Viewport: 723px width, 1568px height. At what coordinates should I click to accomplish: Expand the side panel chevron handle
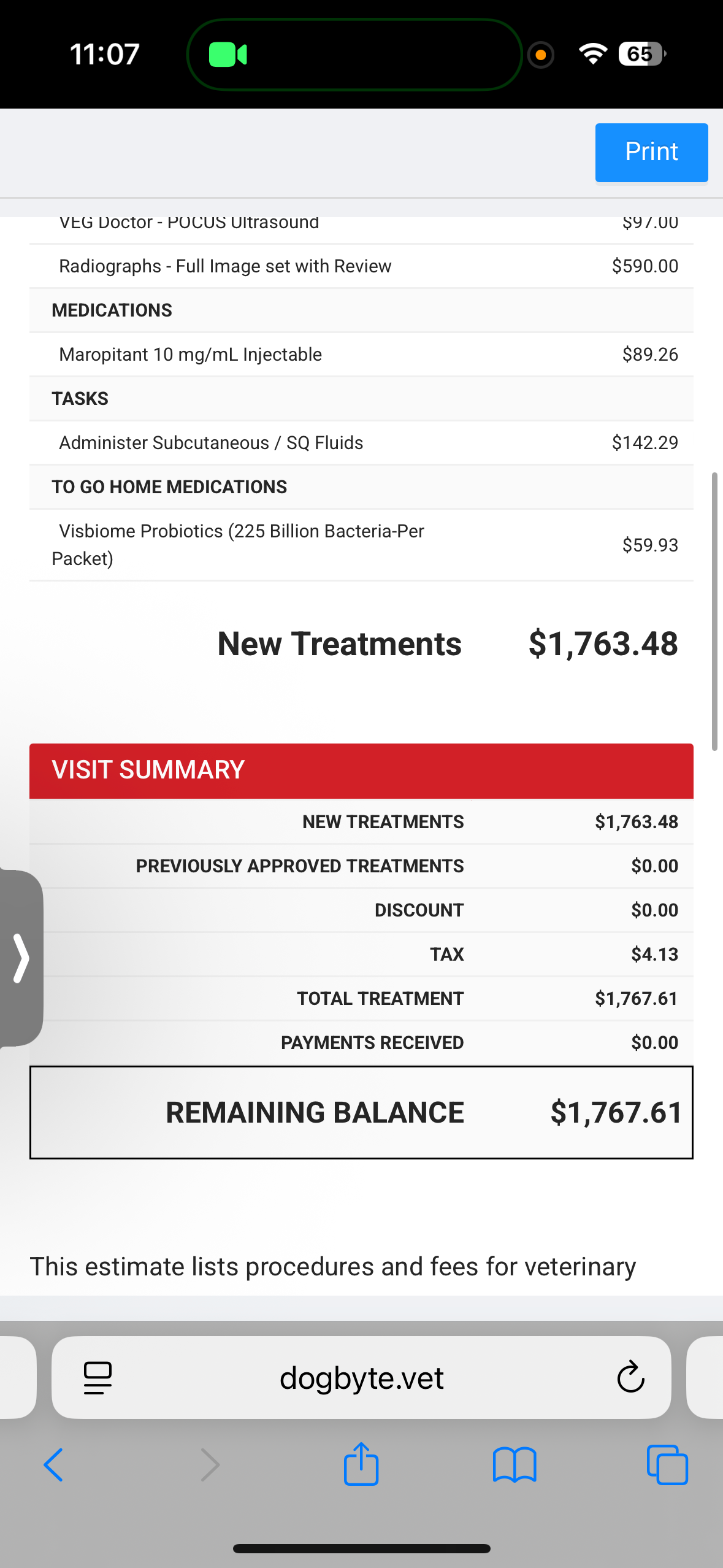click(x=21, y=958)
